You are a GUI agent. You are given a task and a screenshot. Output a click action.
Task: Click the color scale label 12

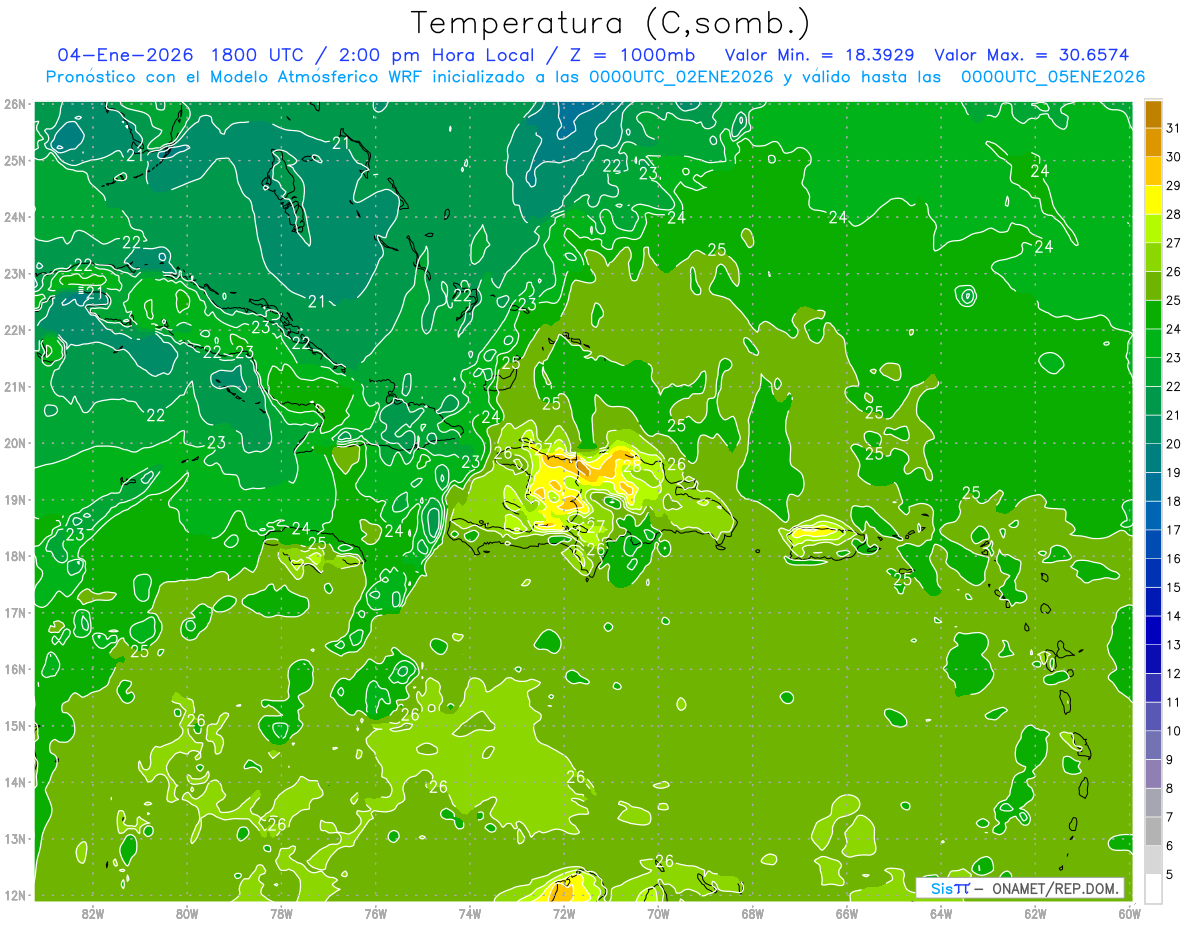1174,673
